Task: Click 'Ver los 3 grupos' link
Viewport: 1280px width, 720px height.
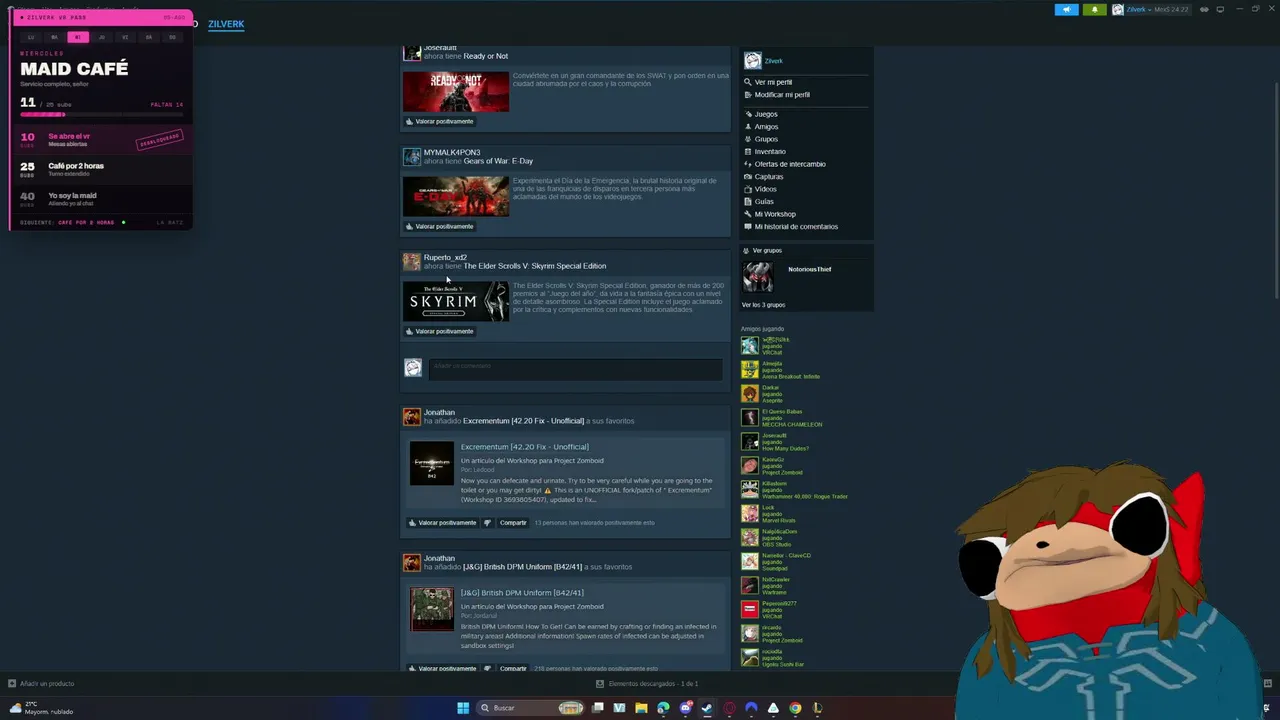Action: (763, 305)
